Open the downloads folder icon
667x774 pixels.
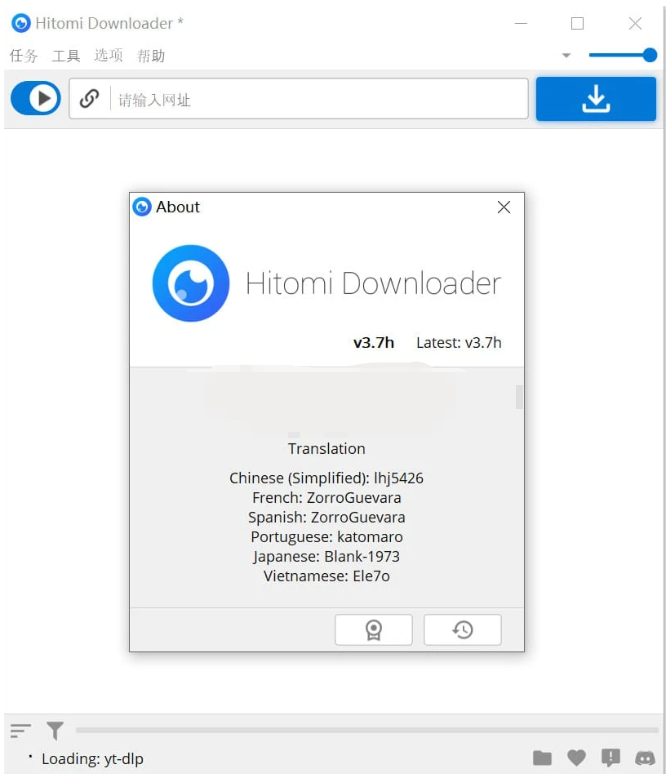point(542,758)
